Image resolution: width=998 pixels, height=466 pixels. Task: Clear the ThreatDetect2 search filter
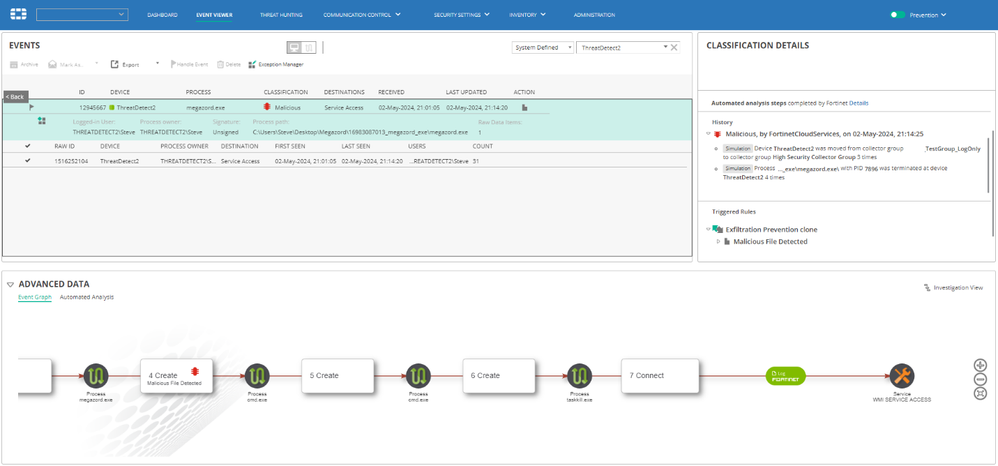click(674, 47)
